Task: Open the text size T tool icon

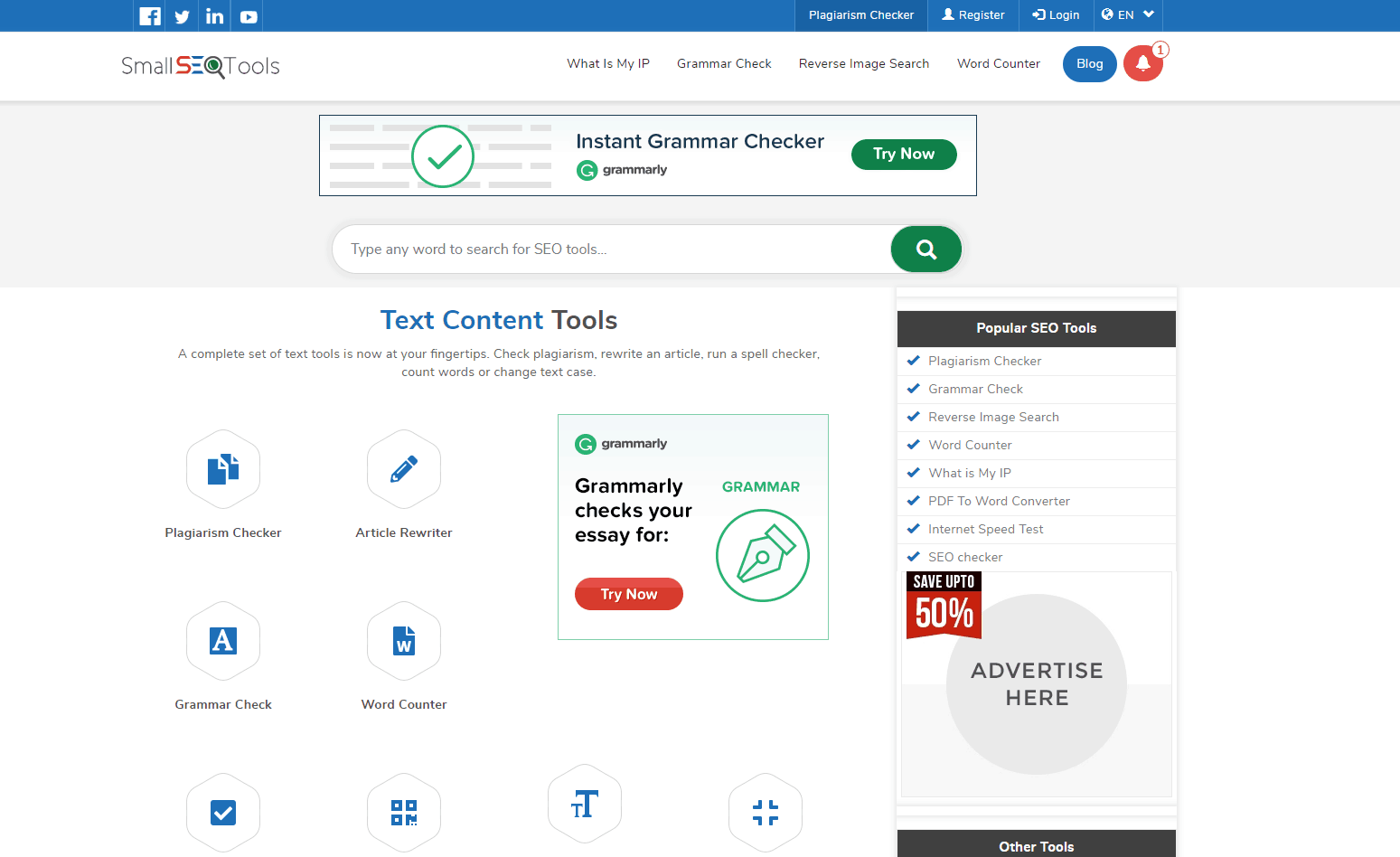Action: [585, 804]
